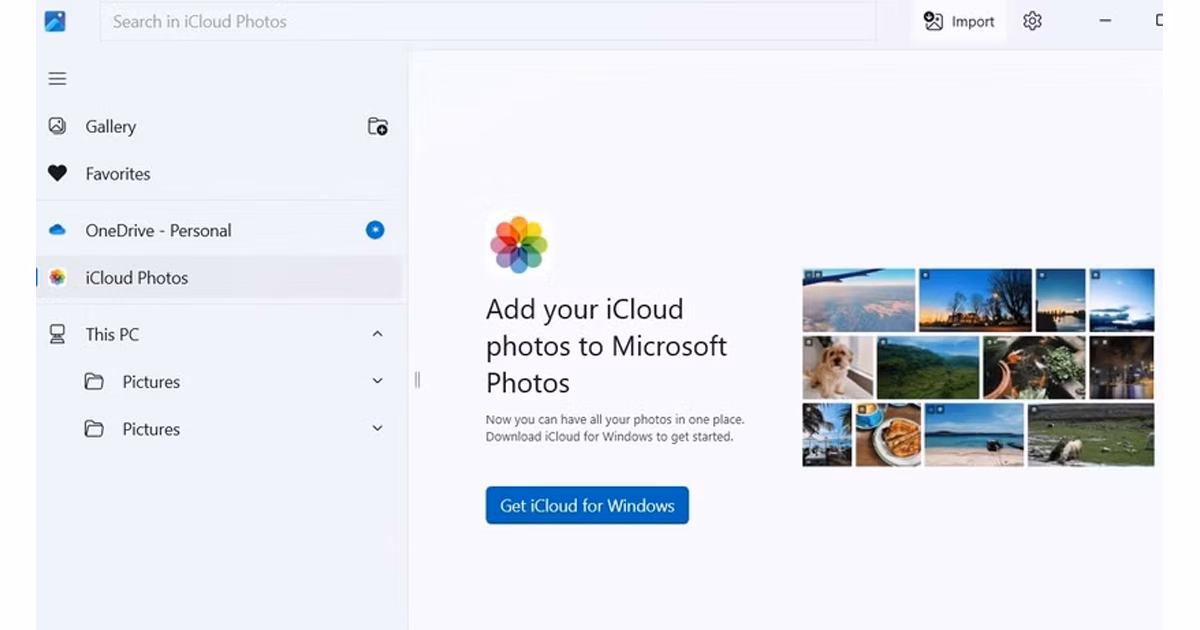Open Settings with the gear icon

coord(1032,21)
